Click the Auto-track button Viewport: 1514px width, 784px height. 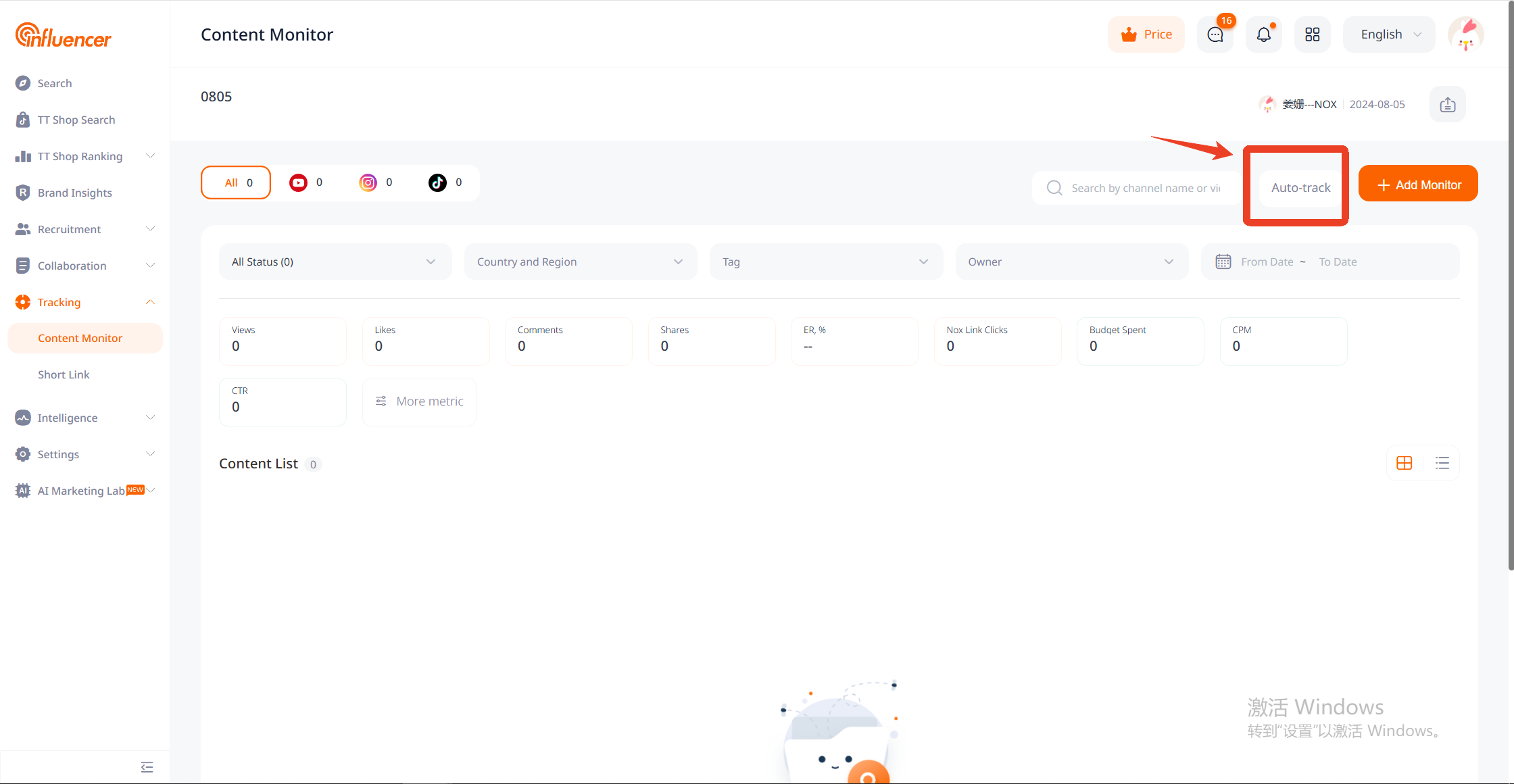click(1300, 187)
